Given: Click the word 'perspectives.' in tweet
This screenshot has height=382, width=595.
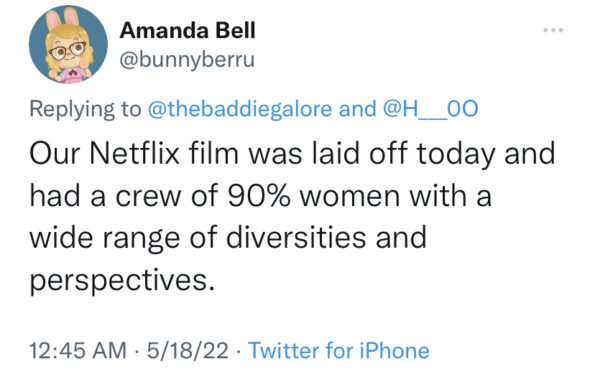Looking at the screenshot, I should (x=122, y=281).
